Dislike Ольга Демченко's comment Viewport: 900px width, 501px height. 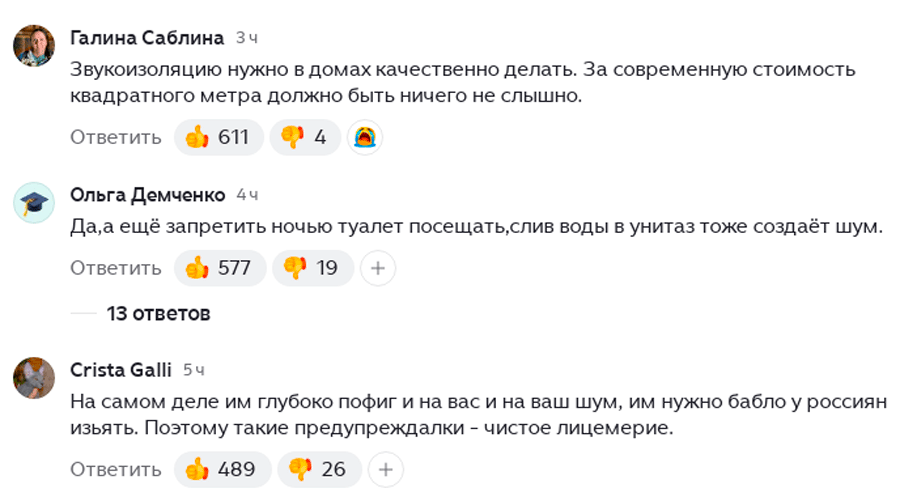(x=310, y=268)
